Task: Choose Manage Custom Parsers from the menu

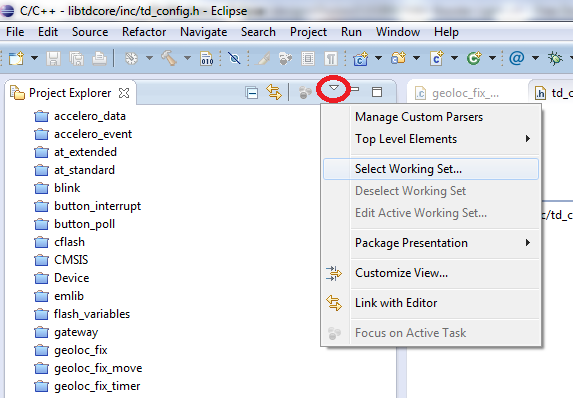Action: (x=431, y=117)
